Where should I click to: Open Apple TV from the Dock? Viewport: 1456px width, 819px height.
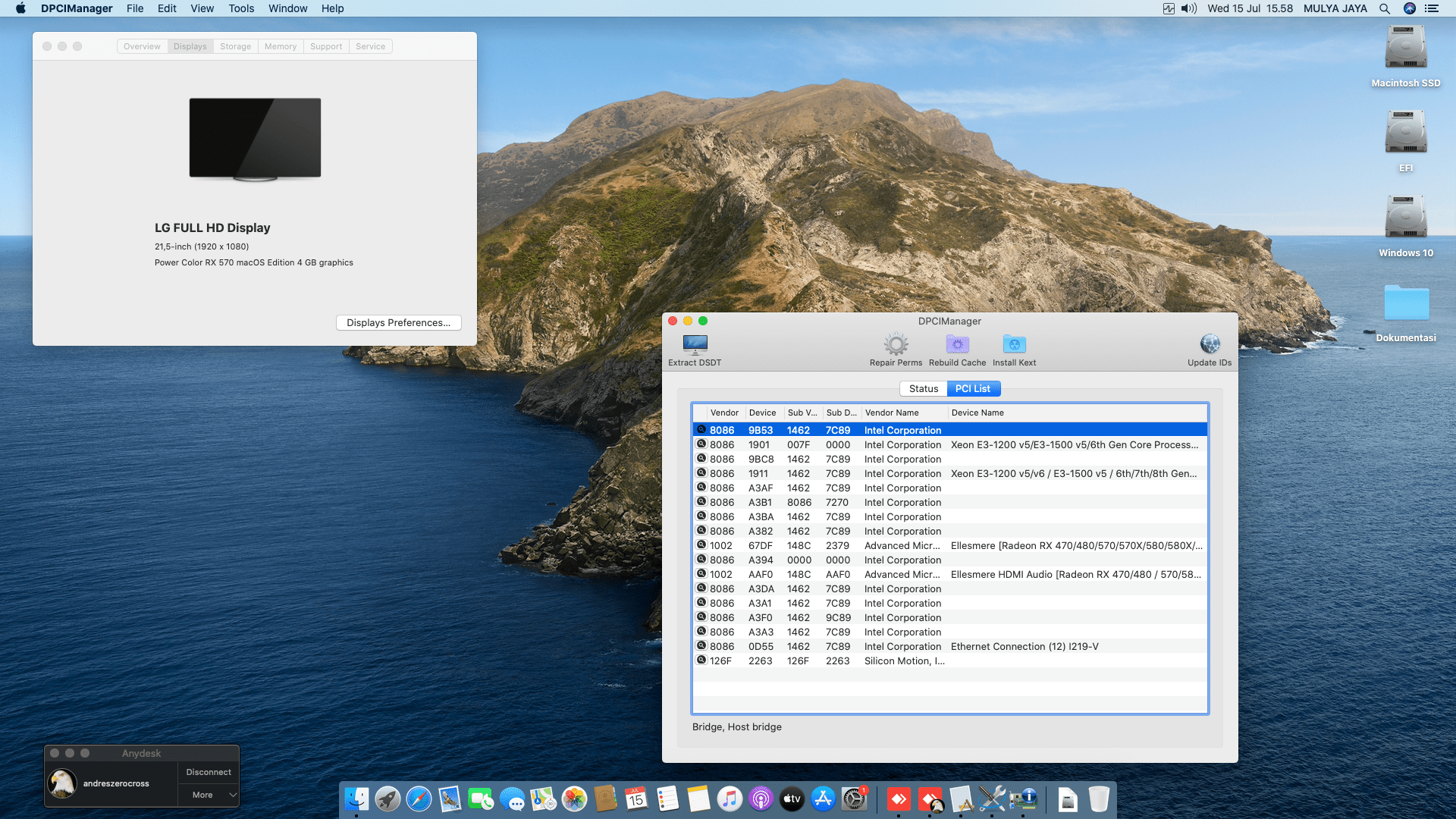792,799
